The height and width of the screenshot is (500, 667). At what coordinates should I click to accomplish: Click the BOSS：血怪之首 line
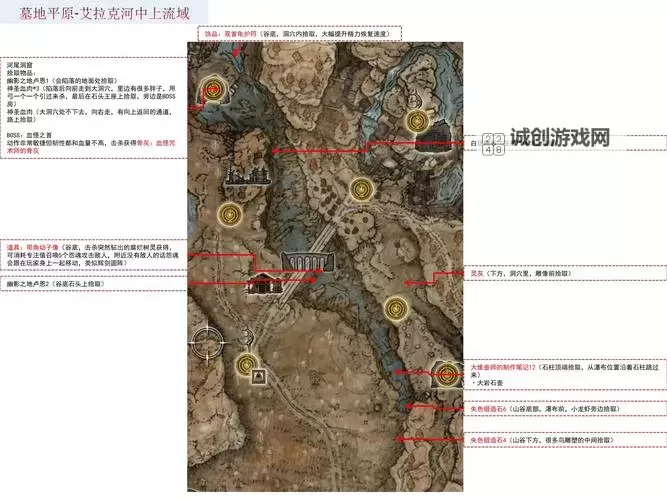(x=29, y=135)
